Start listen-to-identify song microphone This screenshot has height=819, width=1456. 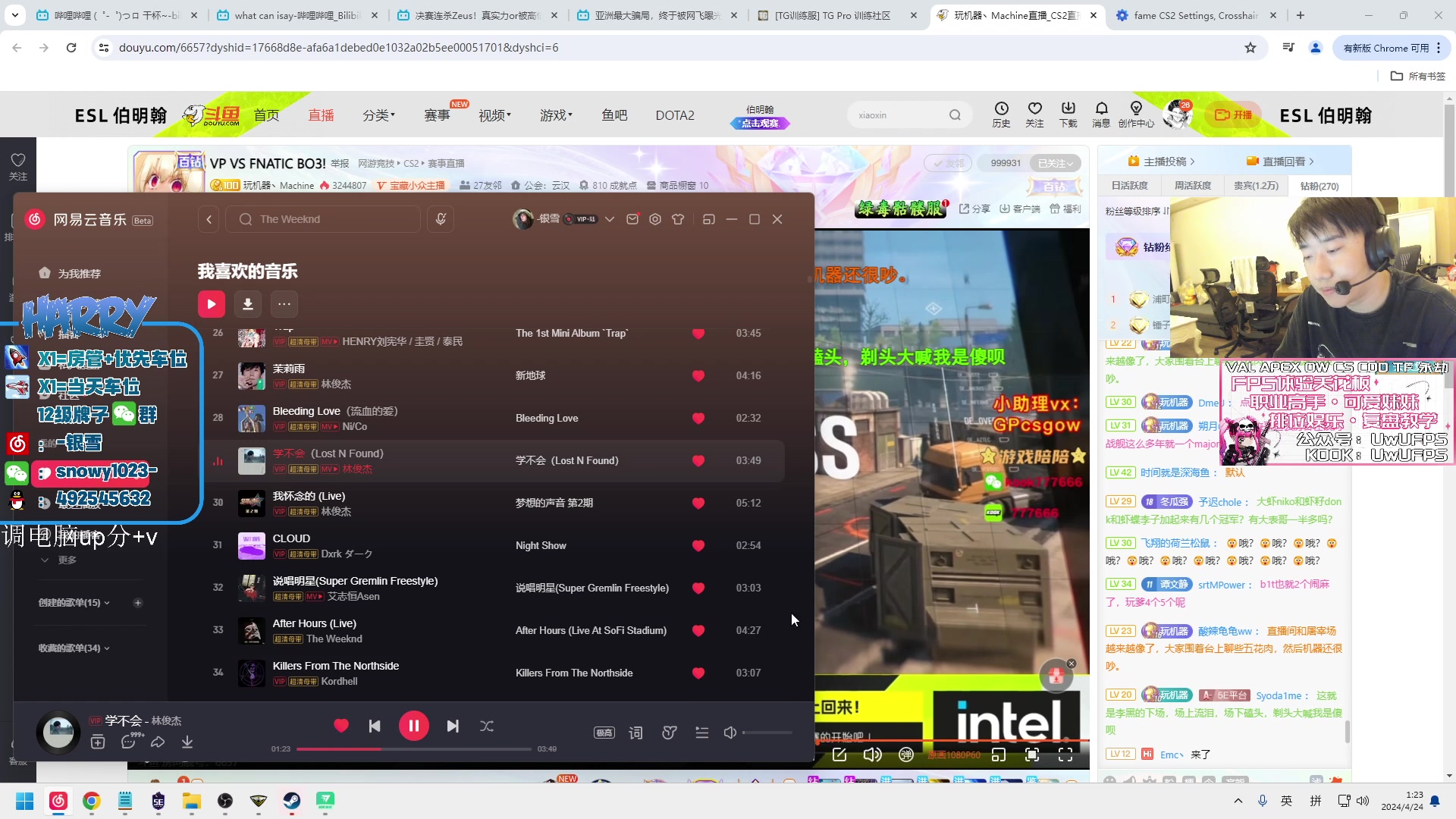click(441, 219)
